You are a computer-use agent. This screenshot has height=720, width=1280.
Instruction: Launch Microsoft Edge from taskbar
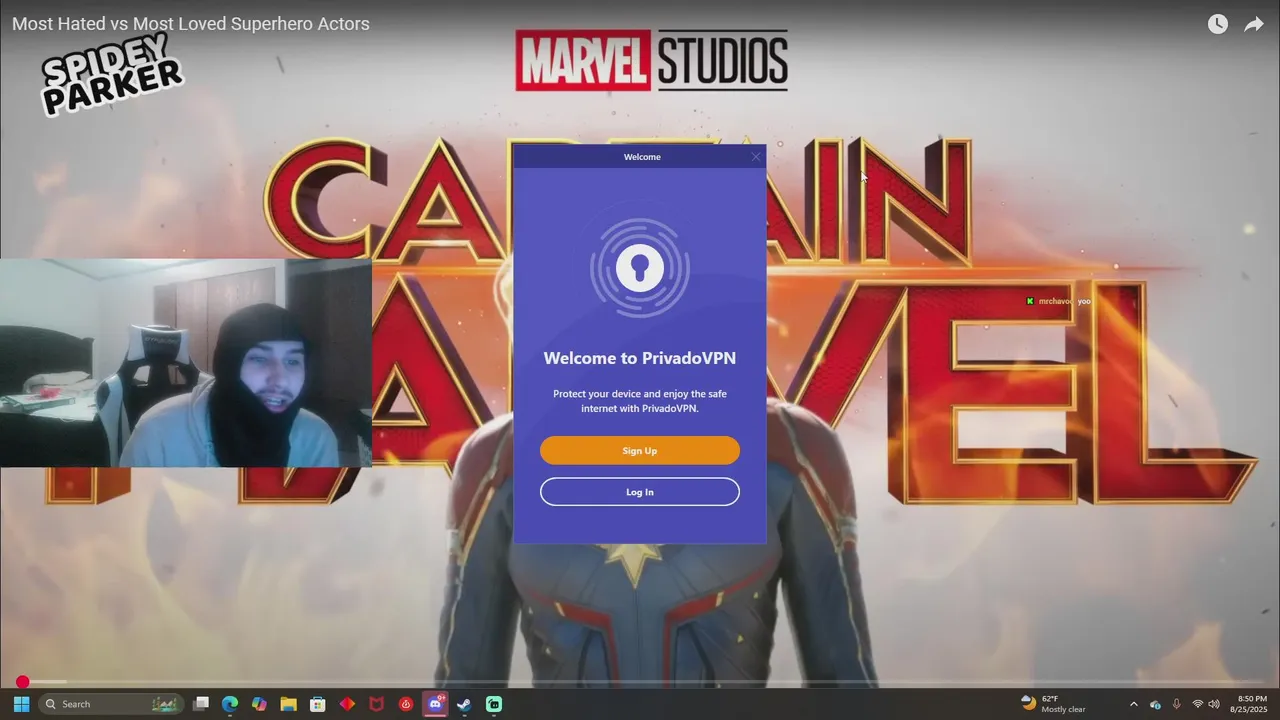[230, 704]
